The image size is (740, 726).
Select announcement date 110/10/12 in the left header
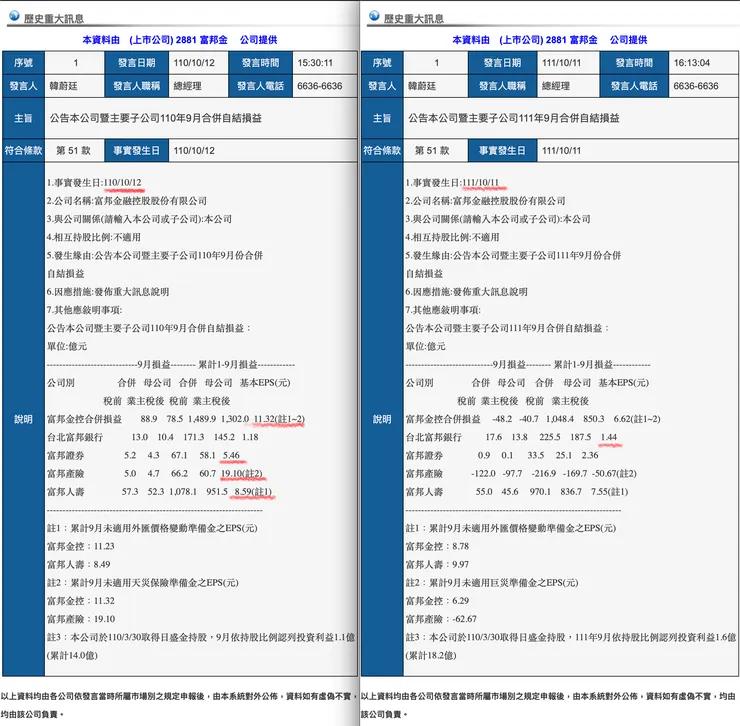coord(194,63)
